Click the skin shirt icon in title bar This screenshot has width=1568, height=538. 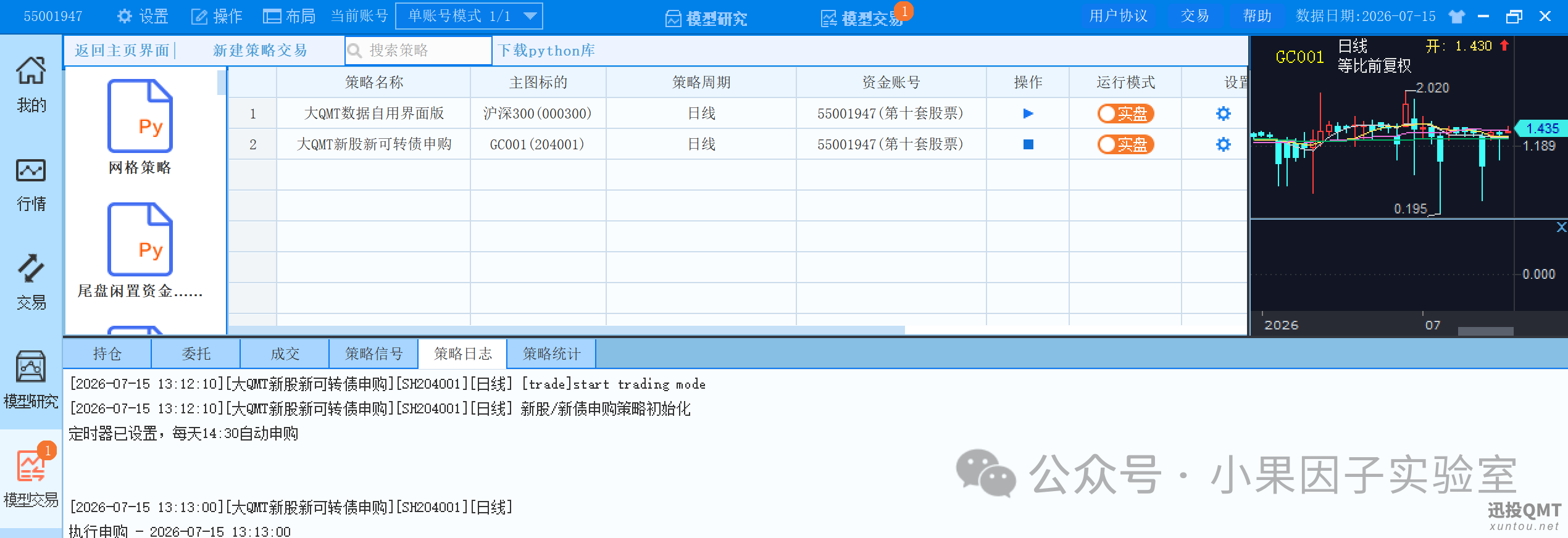coord(1457,17)
